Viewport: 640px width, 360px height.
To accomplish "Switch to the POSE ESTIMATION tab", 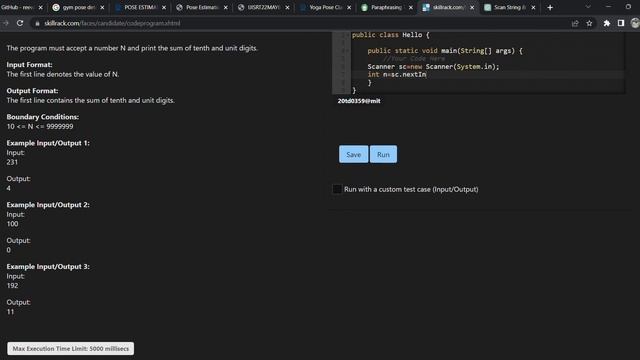I will point(140,7).
